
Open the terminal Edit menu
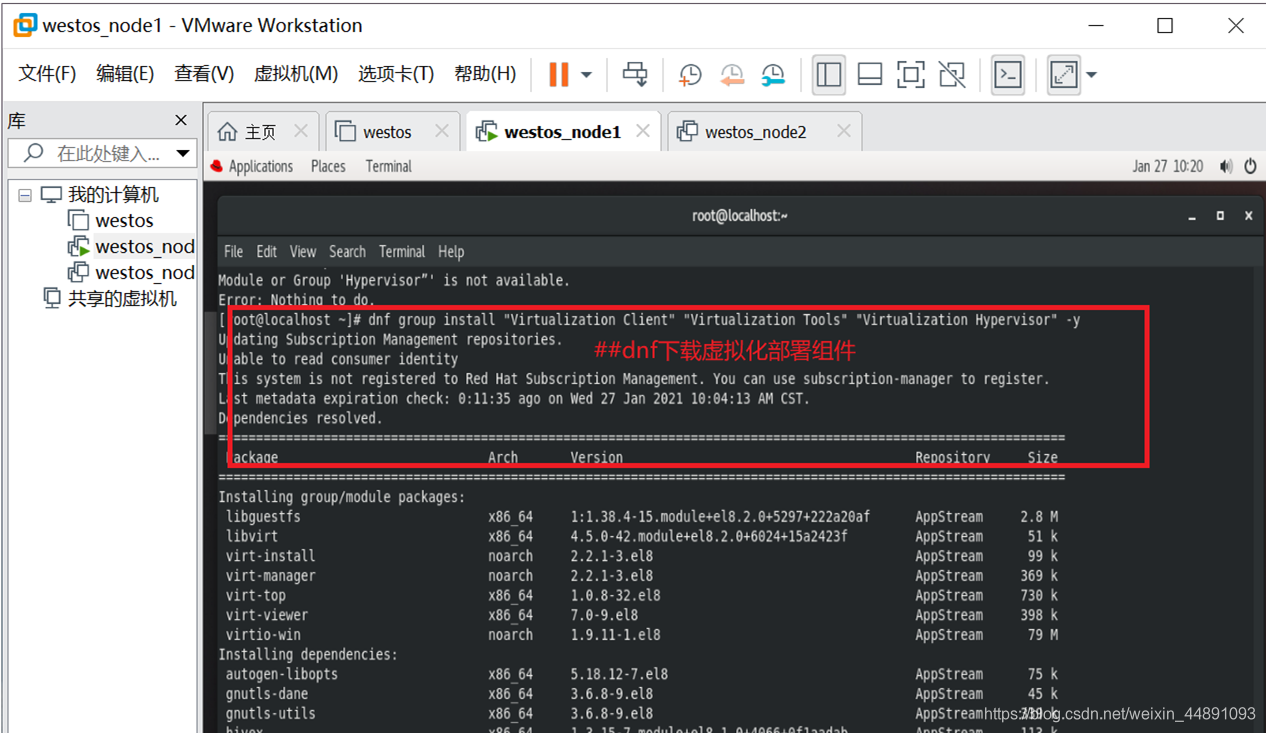coord(267,251)
